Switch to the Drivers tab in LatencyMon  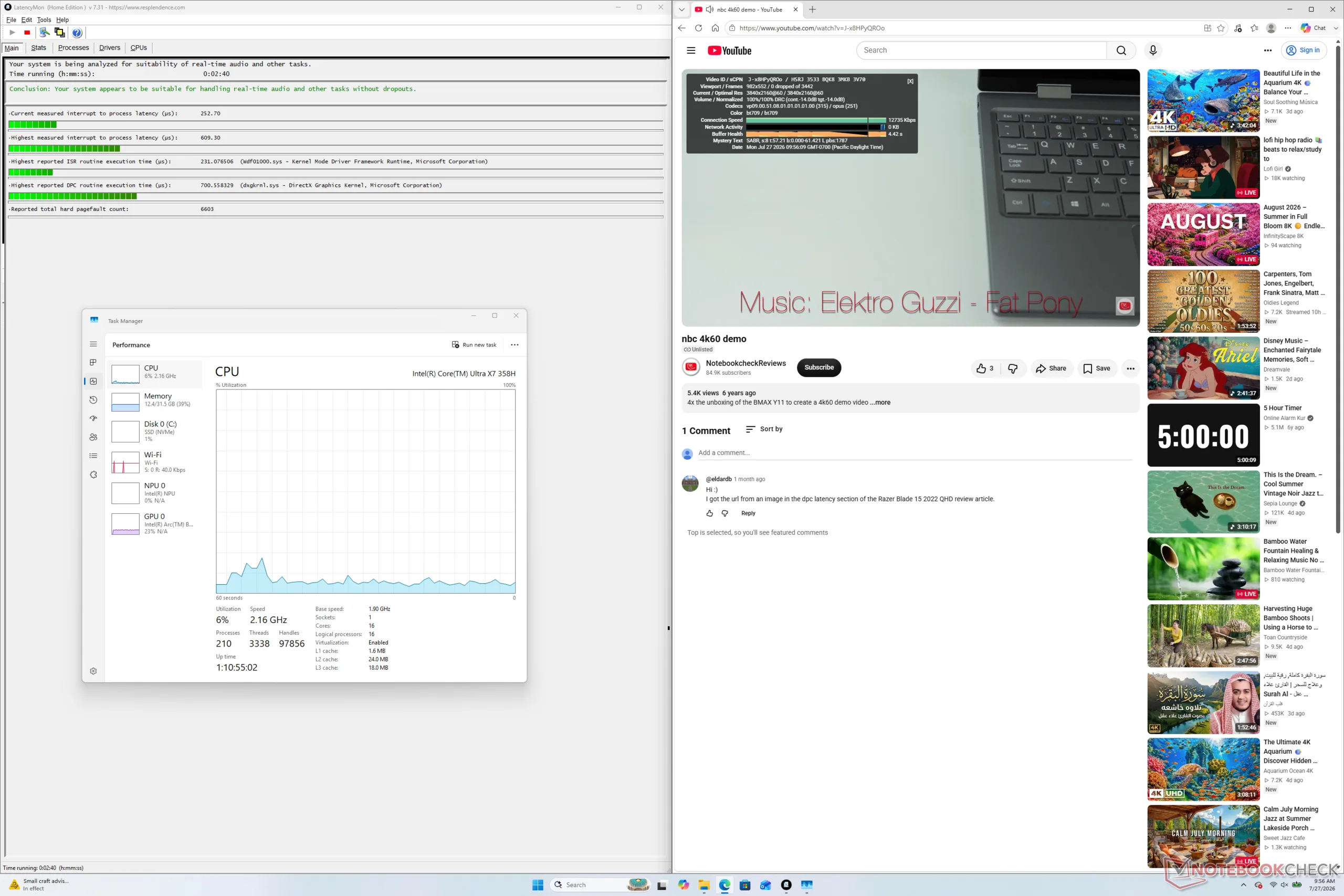coord(110,47)
